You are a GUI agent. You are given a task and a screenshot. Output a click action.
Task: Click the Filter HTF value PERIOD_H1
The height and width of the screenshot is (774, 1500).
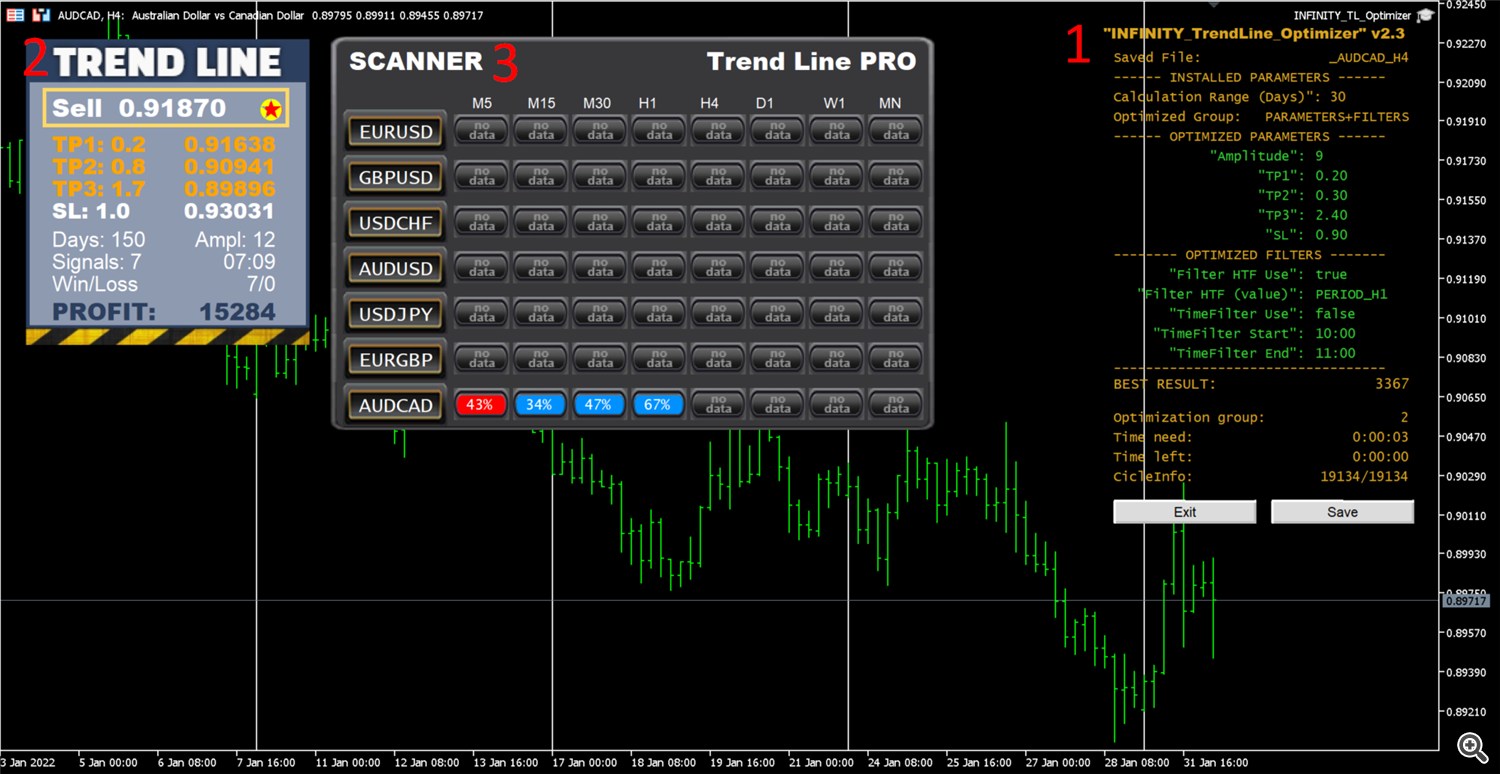(x=1352, y=295)
